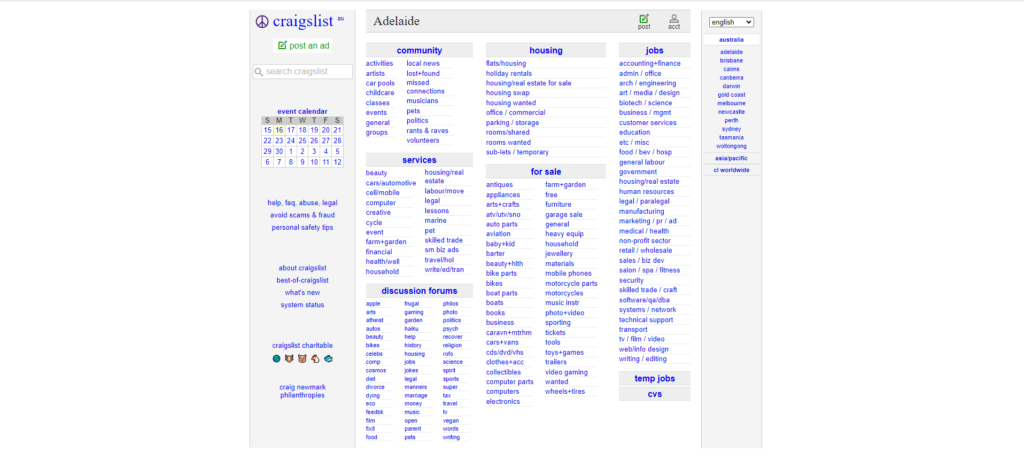Open the 'vegan' discussion forum

click(x=451, y=420)
